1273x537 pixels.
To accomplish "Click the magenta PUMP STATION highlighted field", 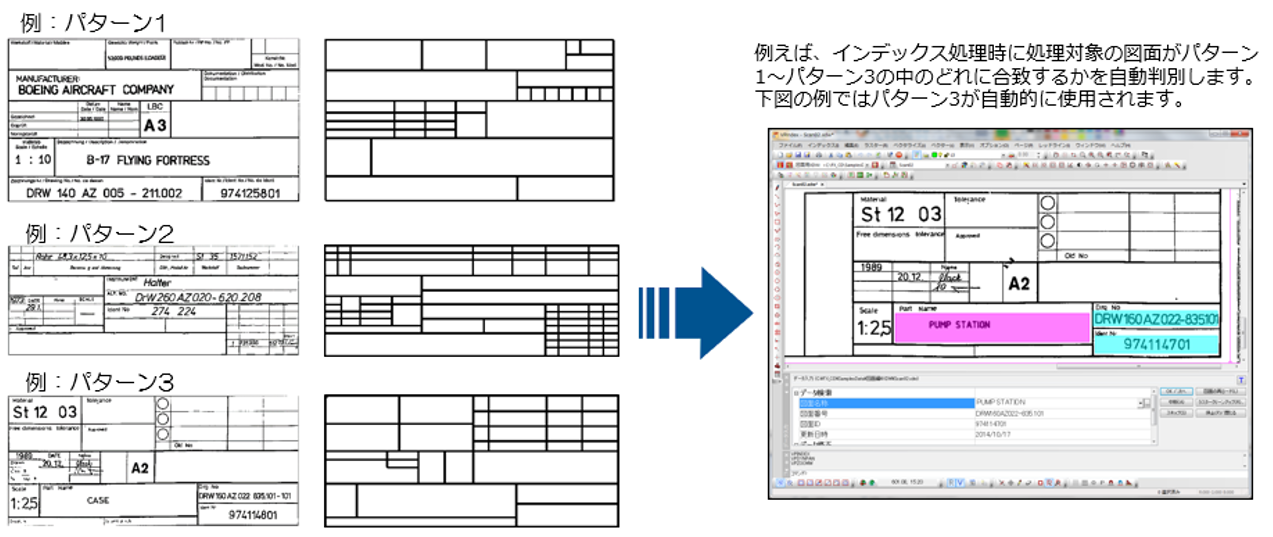I will pos(988,326).
